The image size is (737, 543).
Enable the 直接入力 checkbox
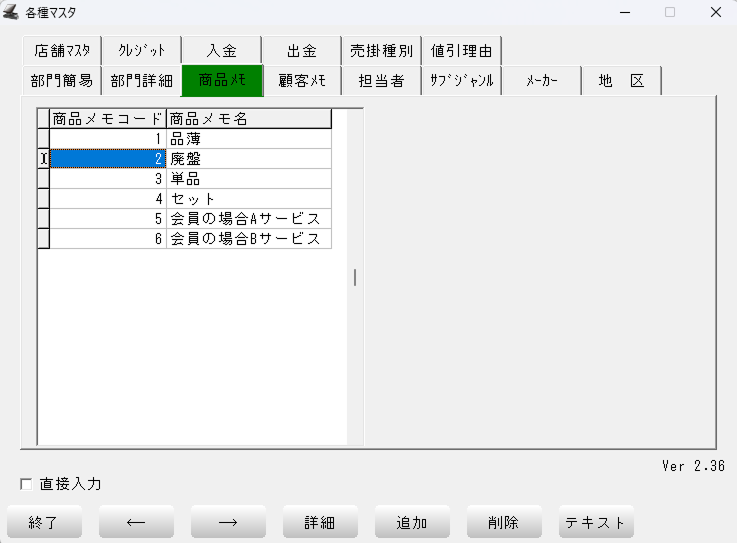[x=27, y=485]
